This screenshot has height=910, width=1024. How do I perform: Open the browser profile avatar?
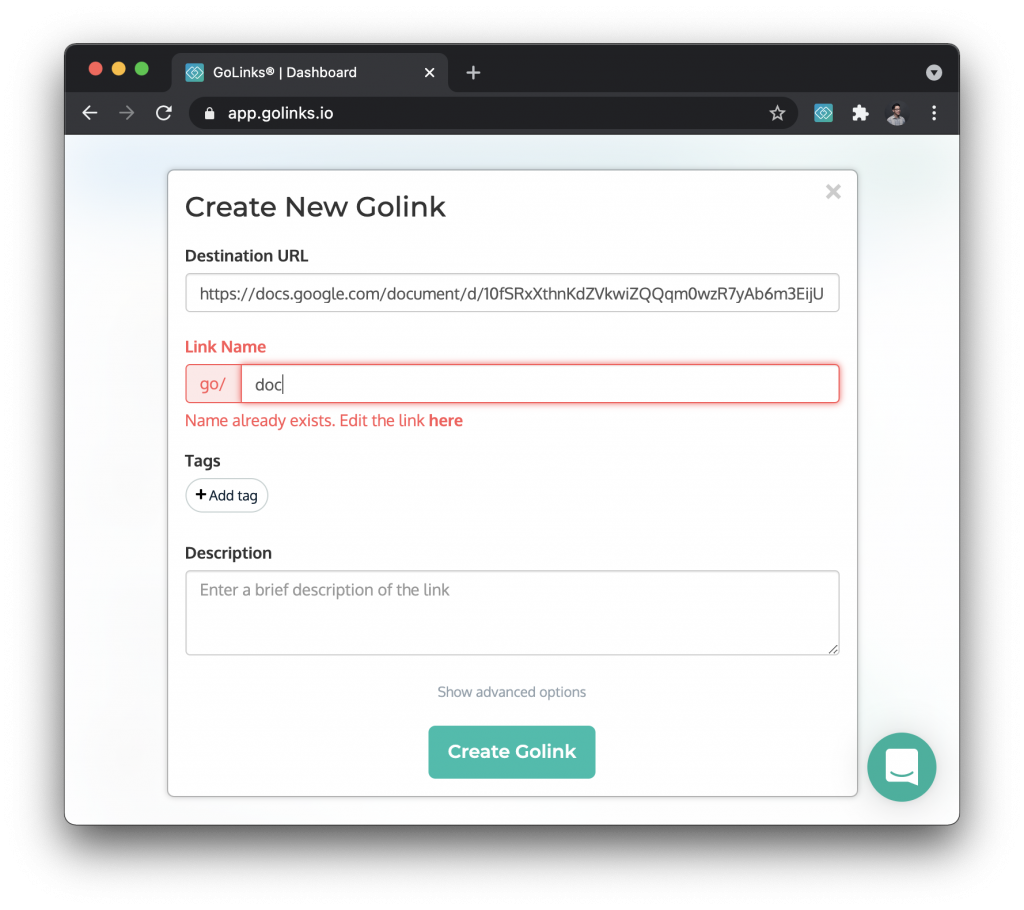[x=896, y=113]
